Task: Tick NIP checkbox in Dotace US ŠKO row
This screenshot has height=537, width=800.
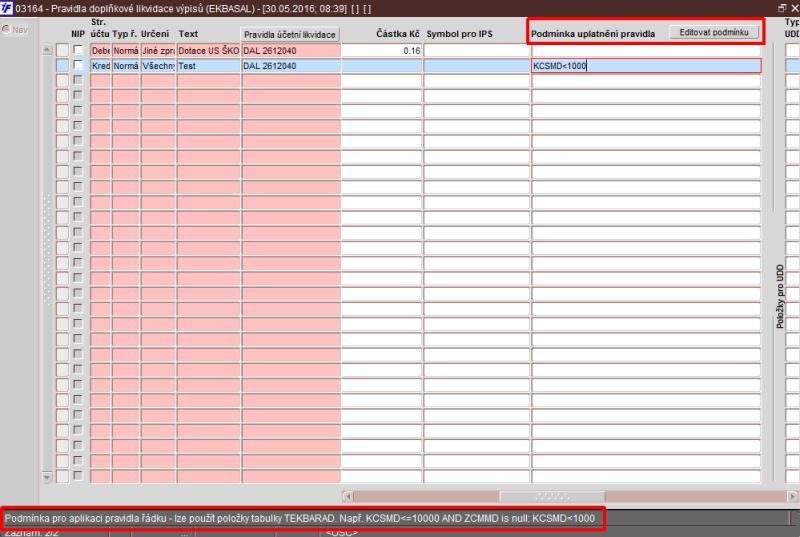Action: tap(78, 50)
